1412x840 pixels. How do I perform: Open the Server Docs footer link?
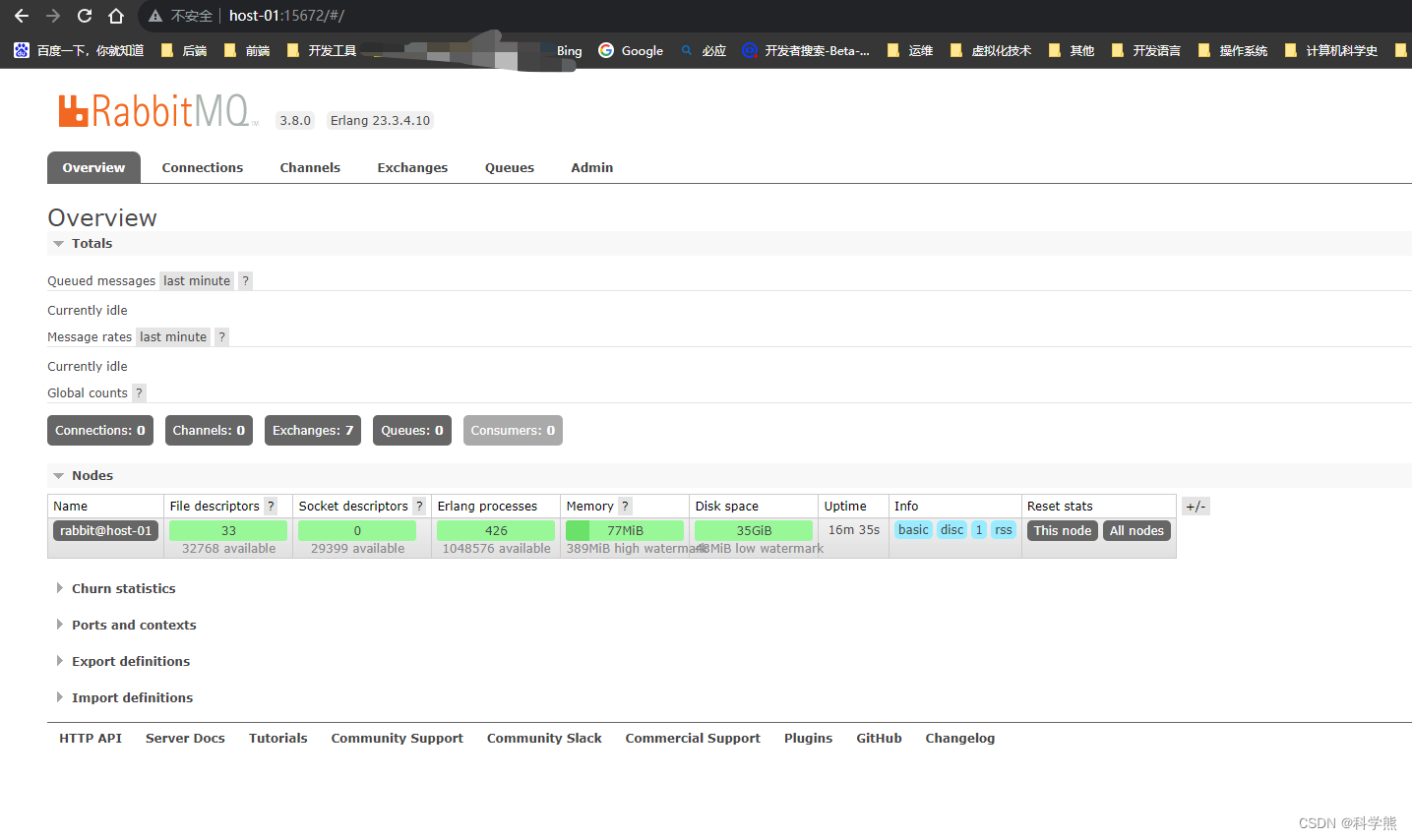(185, 739)
